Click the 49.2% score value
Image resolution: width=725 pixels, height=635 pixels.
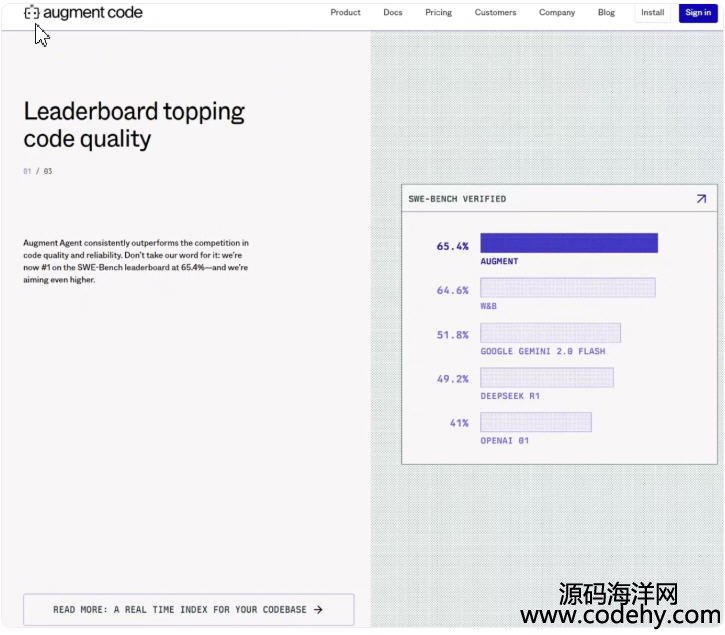pos(452,379)
